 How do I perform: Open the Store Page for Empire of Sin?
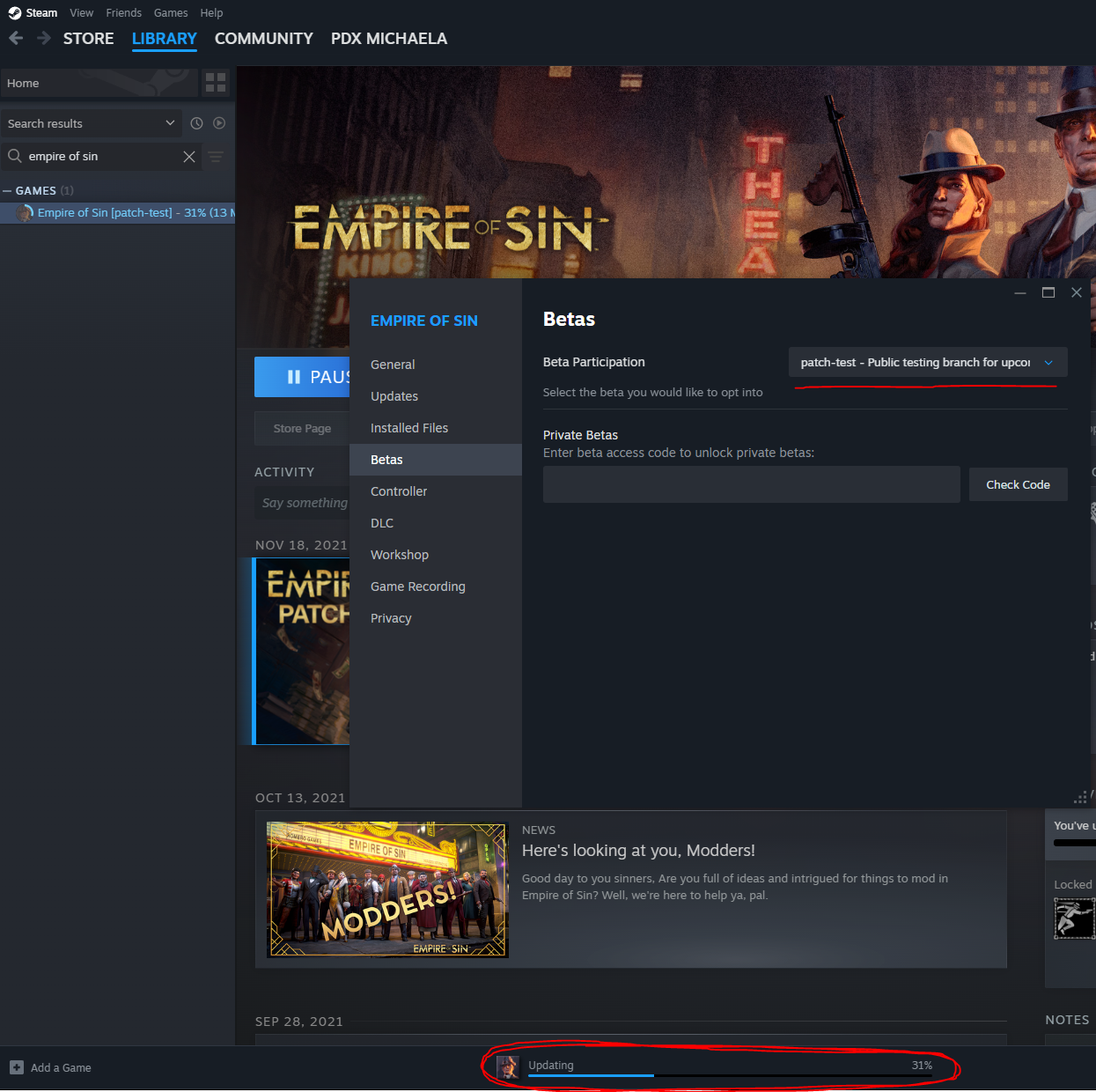click(x=301, y=428)
